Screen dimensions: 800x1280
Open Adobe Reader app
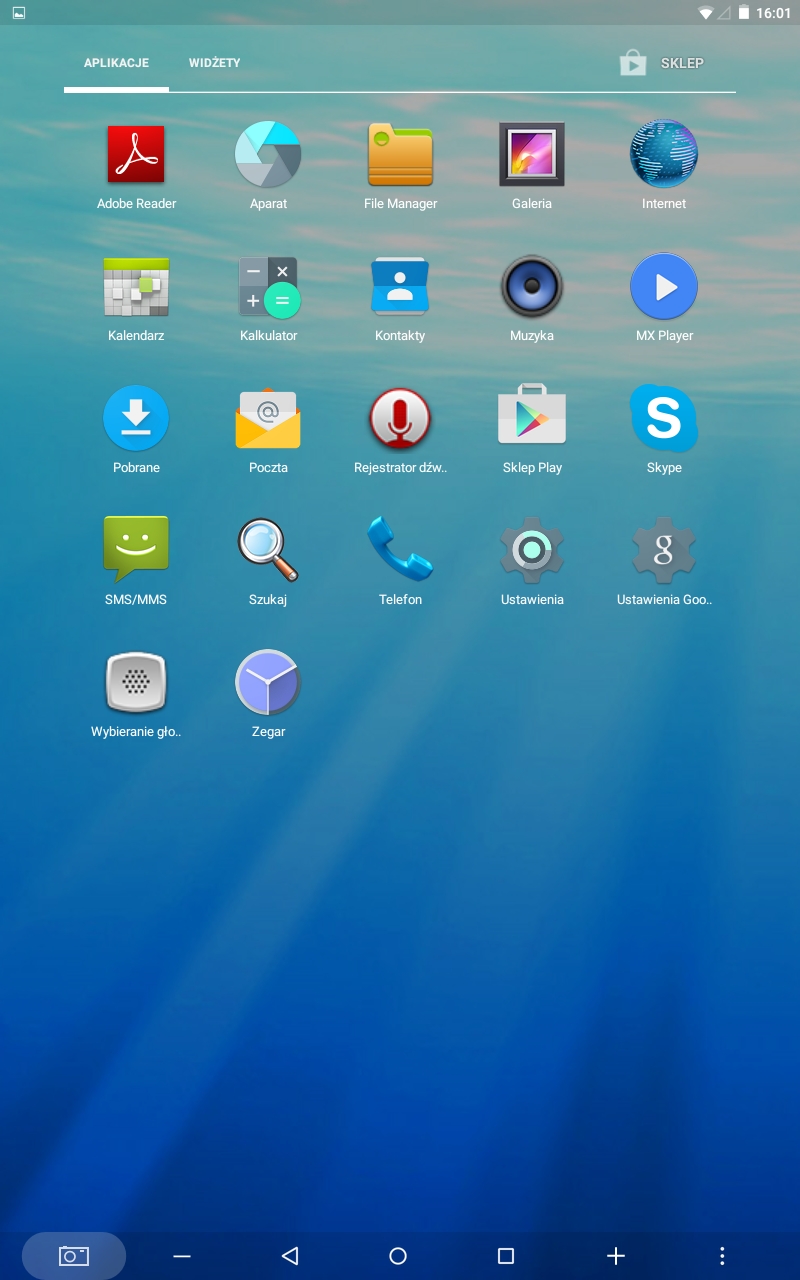[x=136, y=166]
